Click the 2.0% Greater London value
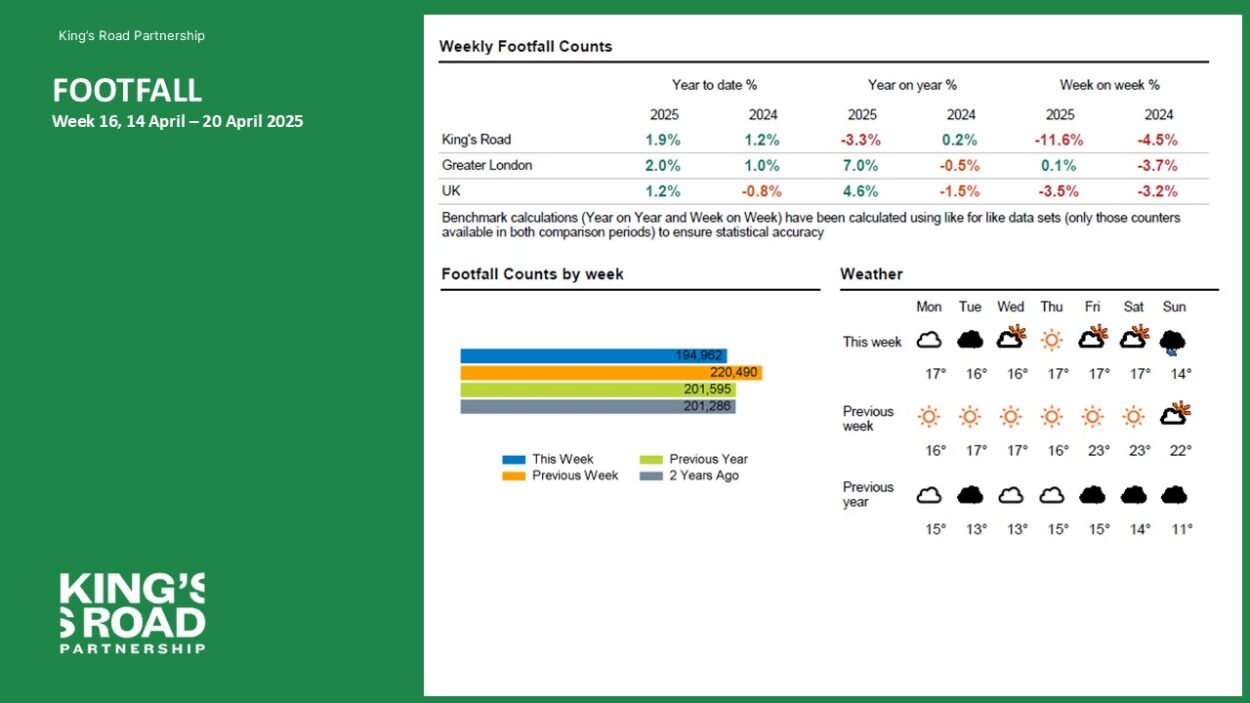 663,166
